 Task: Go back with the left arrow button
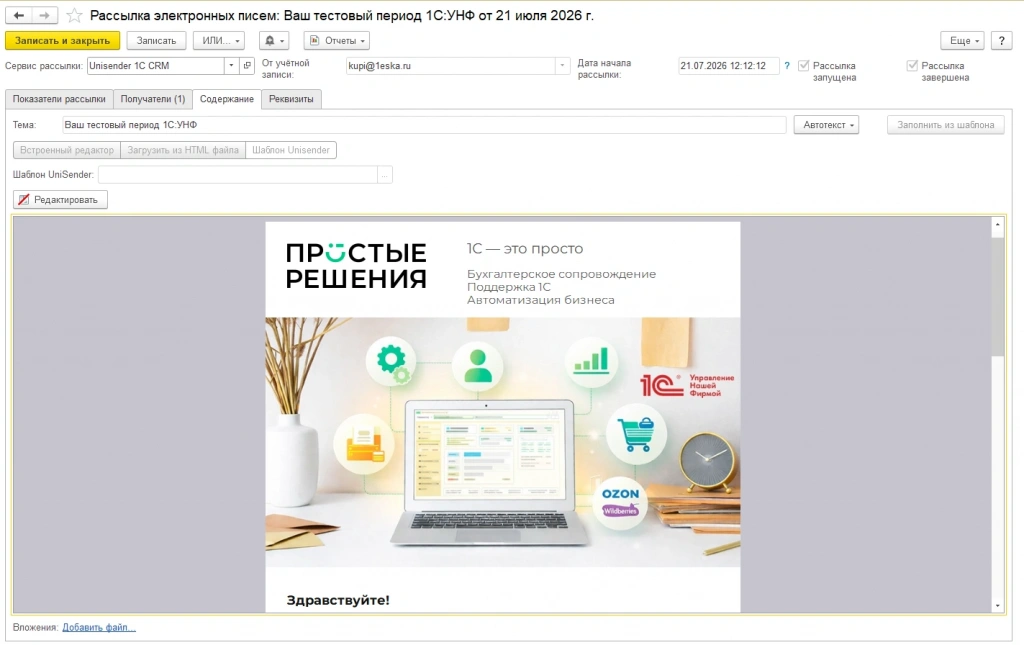19,15
